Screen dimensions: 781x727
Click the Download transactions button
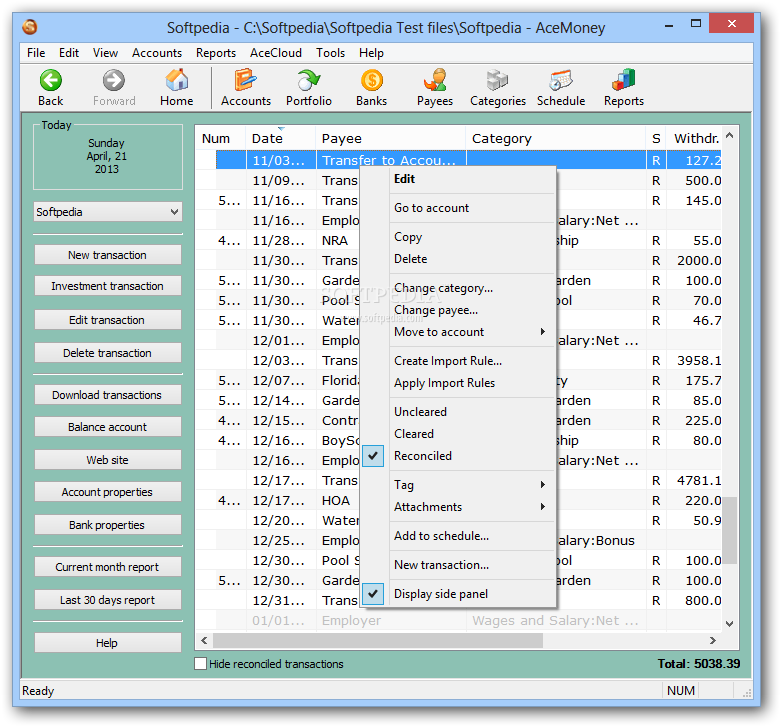click(x=108, y=395)
